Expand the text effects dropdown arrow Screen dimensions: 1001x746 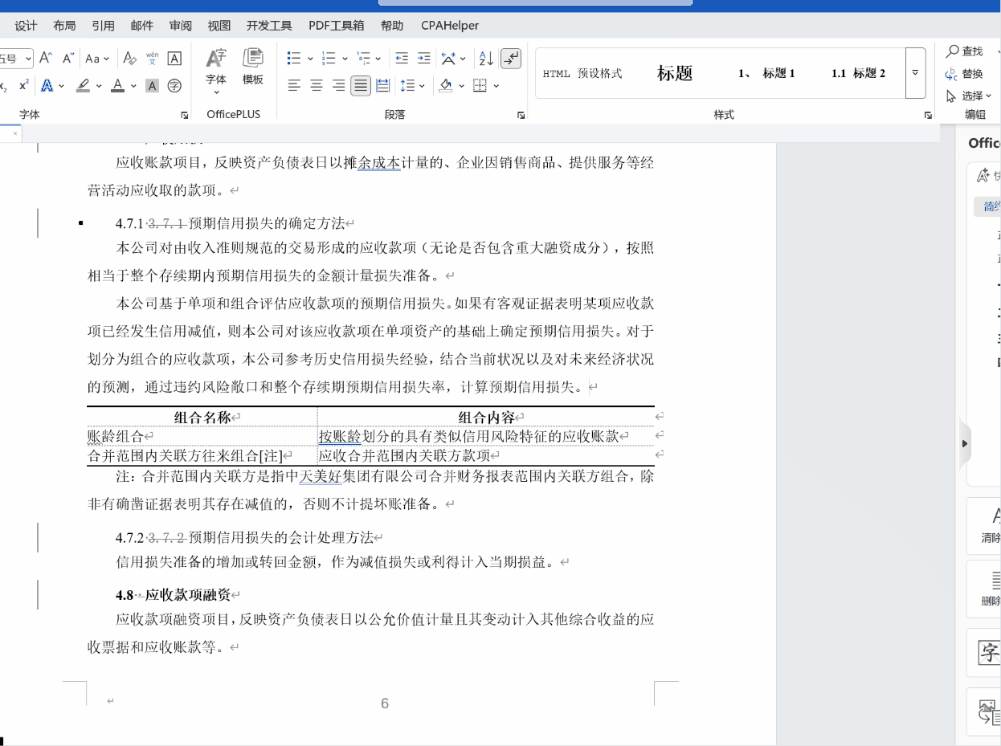pos(61,86)
